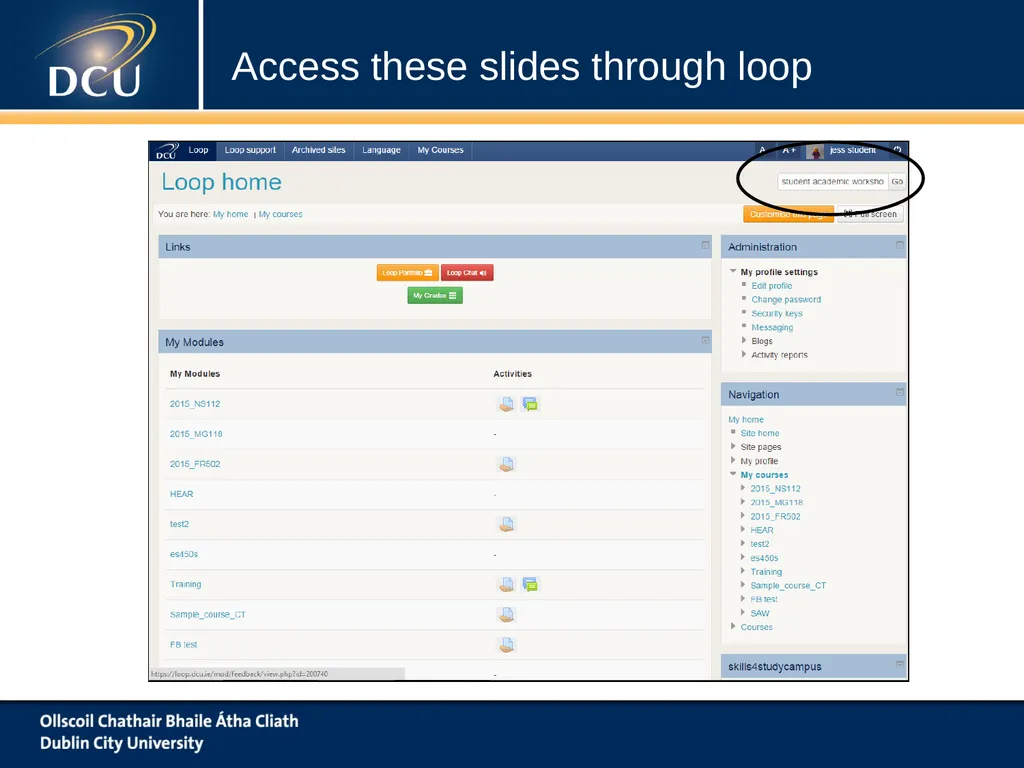
Task: Click My home in the Navigation block
Action: click(746, 419)
